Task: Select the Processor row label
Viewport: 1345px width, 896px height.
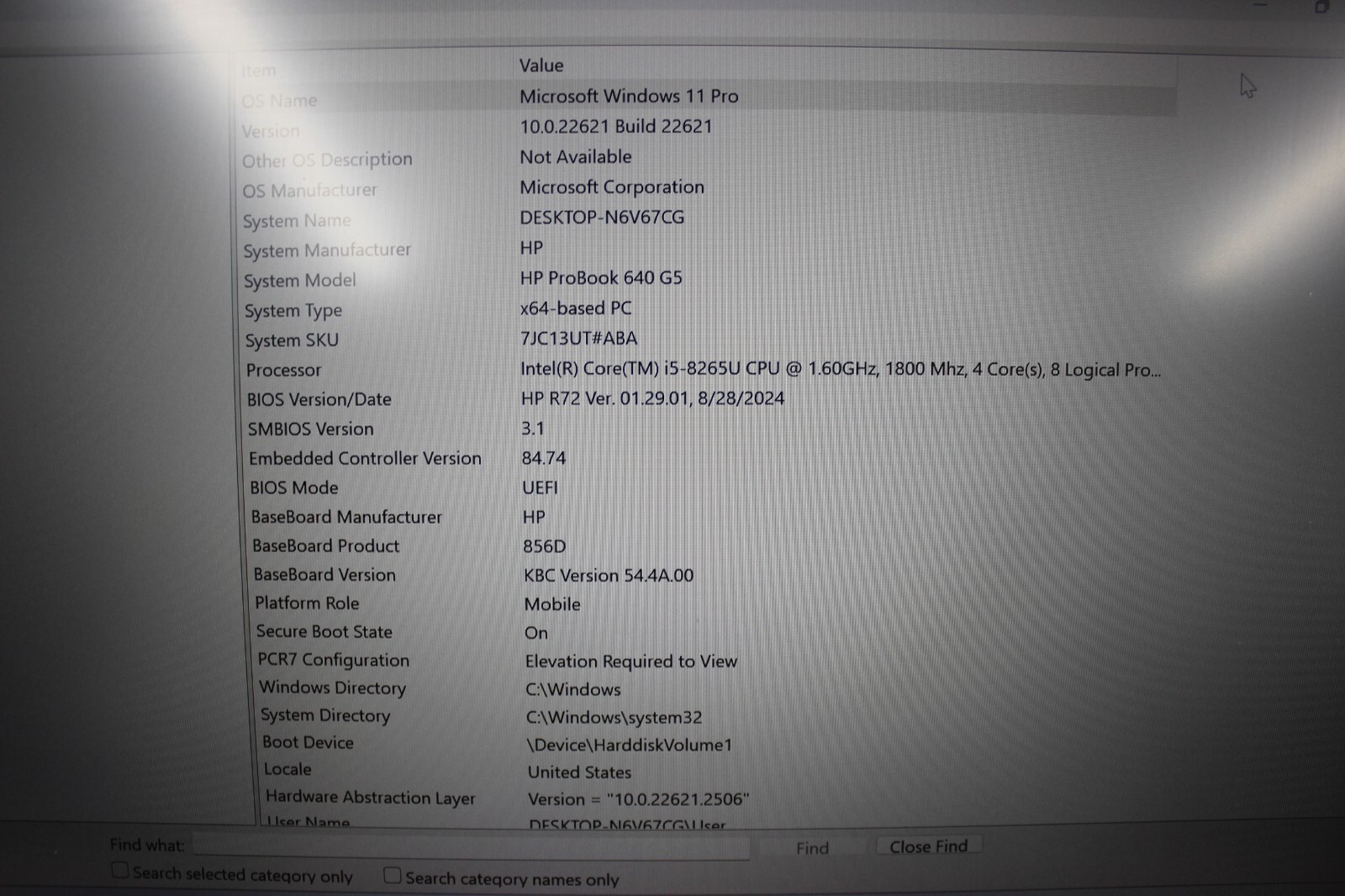Action: click(x=283, y=370)
